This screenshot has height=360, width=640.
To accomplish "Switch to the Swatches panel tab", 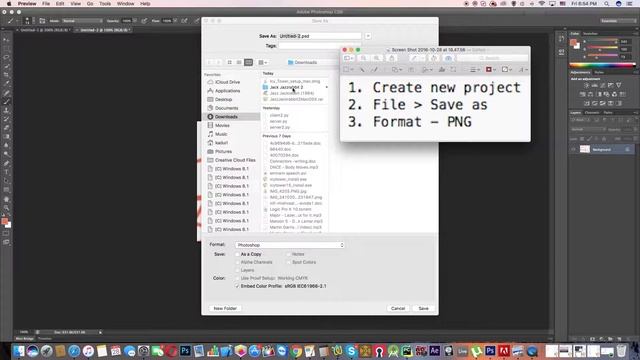I will 590,33.
